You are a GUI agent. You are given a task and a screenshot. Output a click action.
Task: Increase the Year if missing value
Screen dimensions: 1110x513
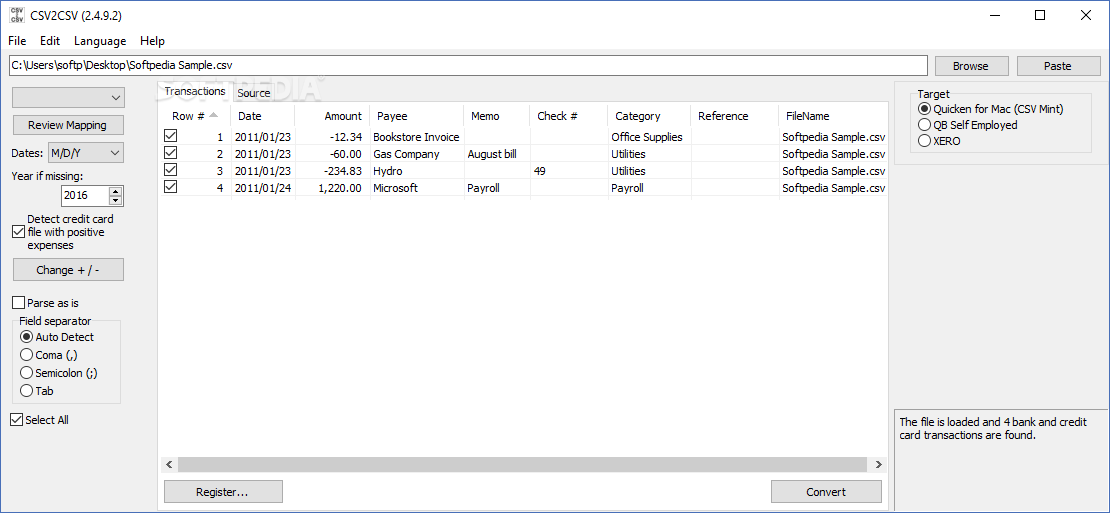(x=115, y=191)
